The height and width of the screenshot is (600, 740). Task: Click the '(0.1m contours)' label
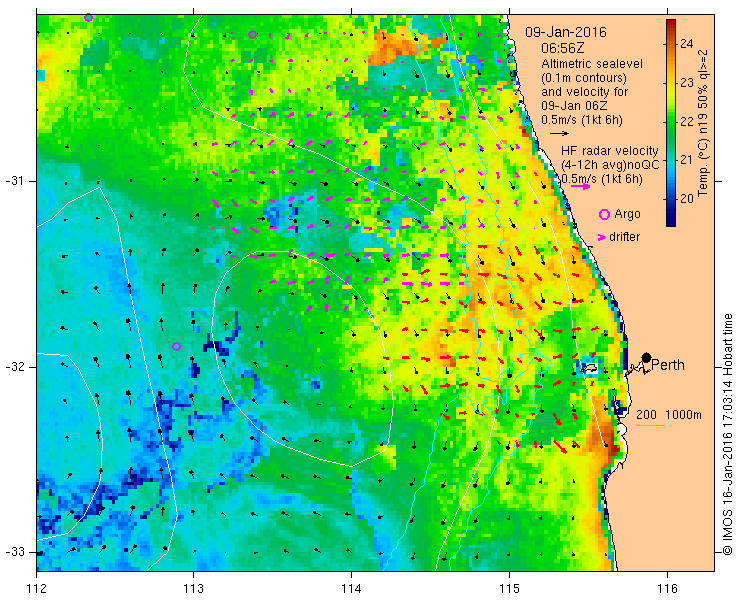tap(584, 77)
